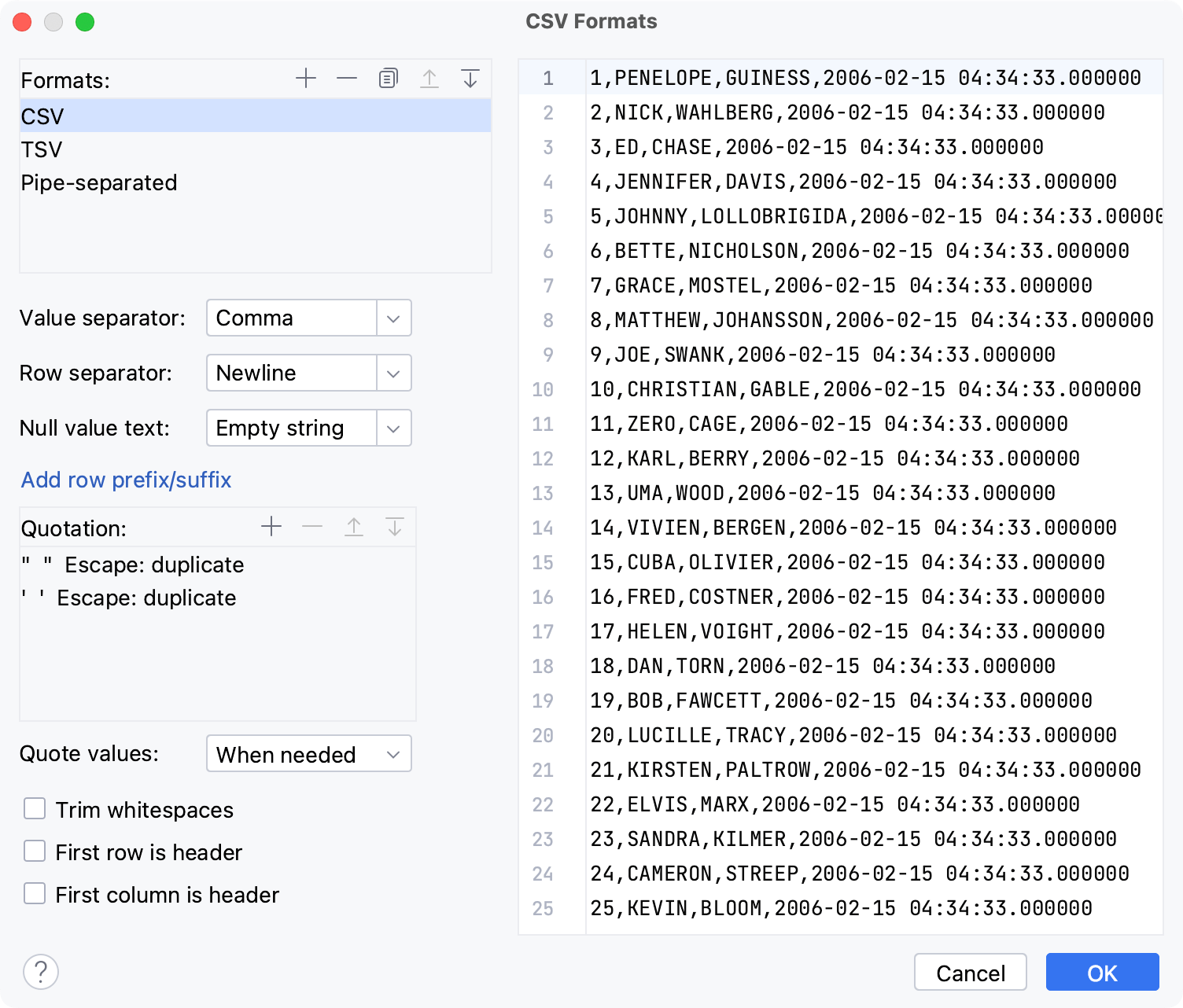Enable Trim whitespaces
1183x1008 pixels.
(x=35, y=808)
